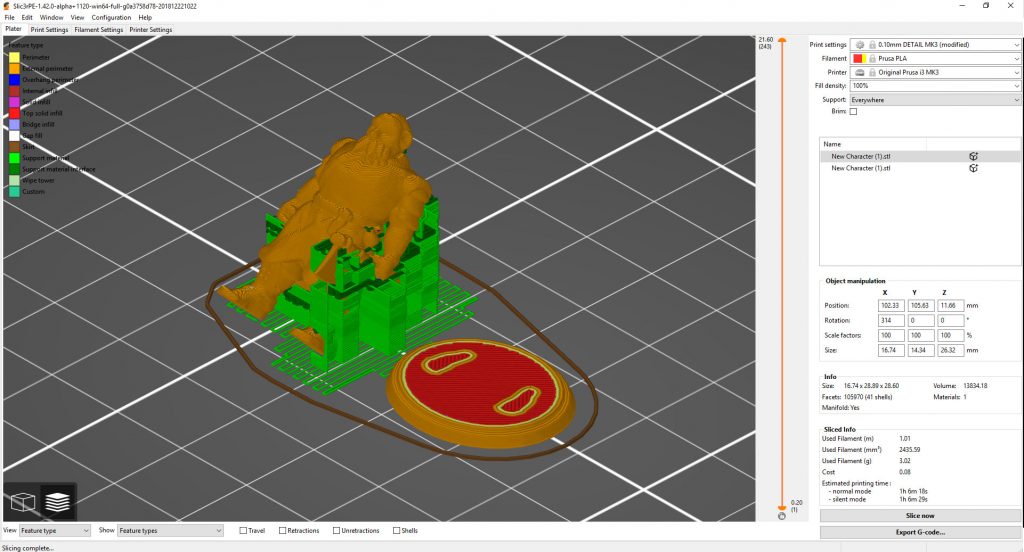Toggle the Travel moves checkbox
This screenshot has height=552, width=1024.
(243, 530)
